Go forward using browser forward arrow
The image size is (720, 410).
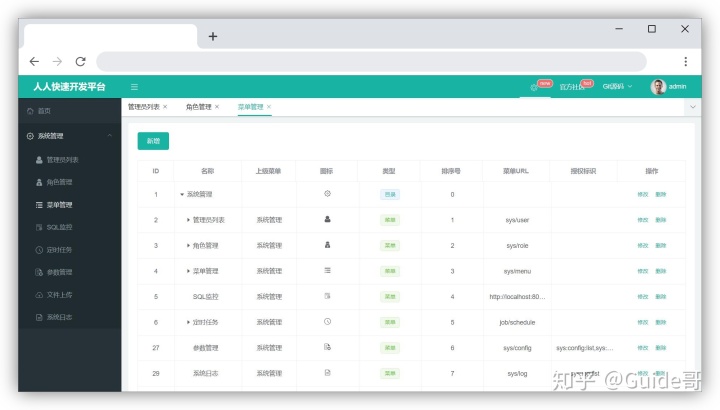pyautogui.click(x=57, y=62)
